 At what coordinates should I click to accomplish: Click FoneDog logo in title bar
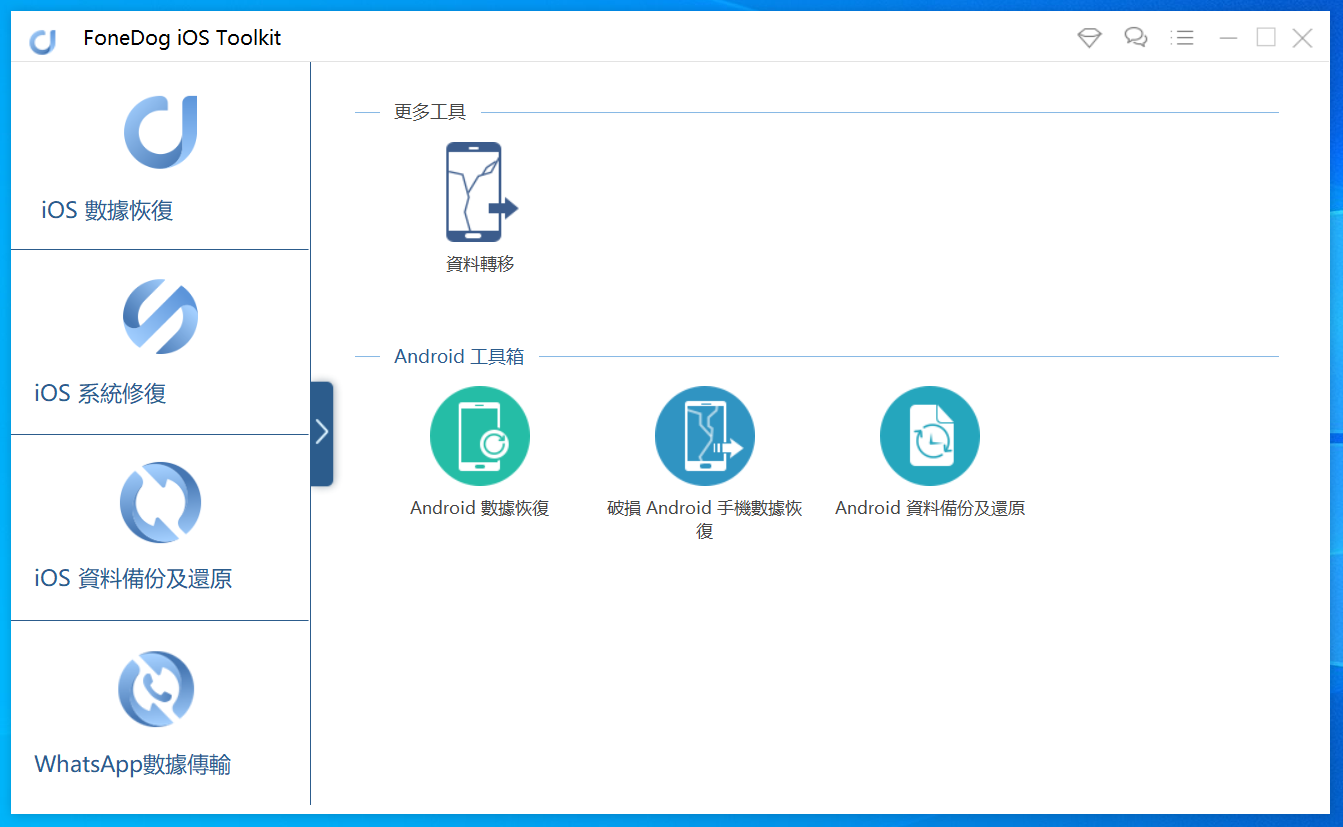[42, 40]
